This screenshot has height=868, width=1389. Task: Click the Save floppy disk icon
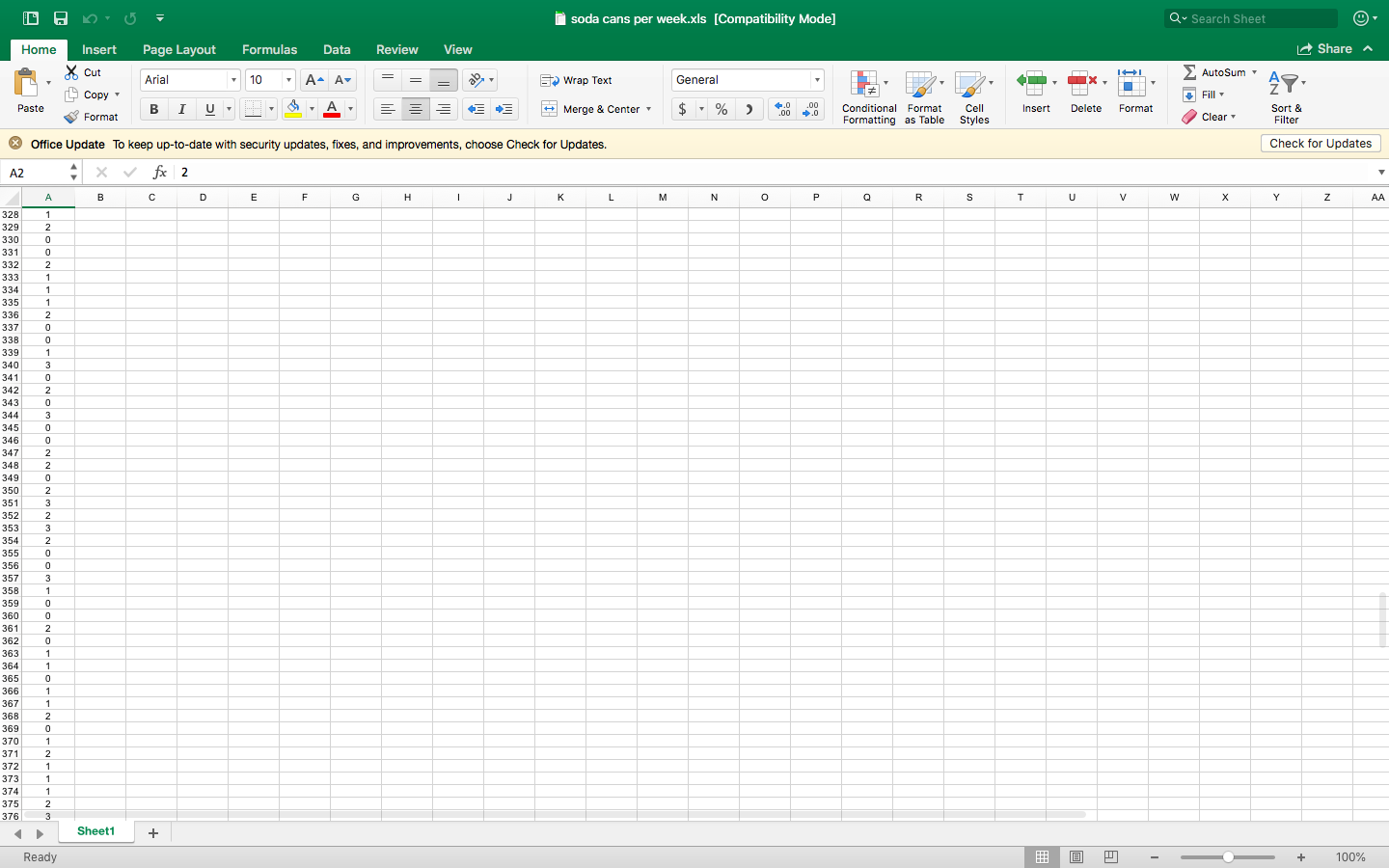coord(61,18)
